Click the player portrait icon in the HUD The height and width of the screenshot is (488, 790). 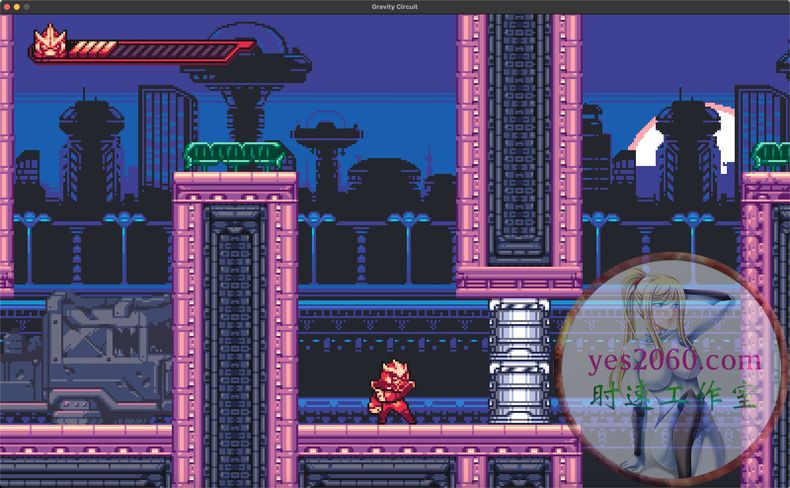pyautogui.click(x=49, y=42)
